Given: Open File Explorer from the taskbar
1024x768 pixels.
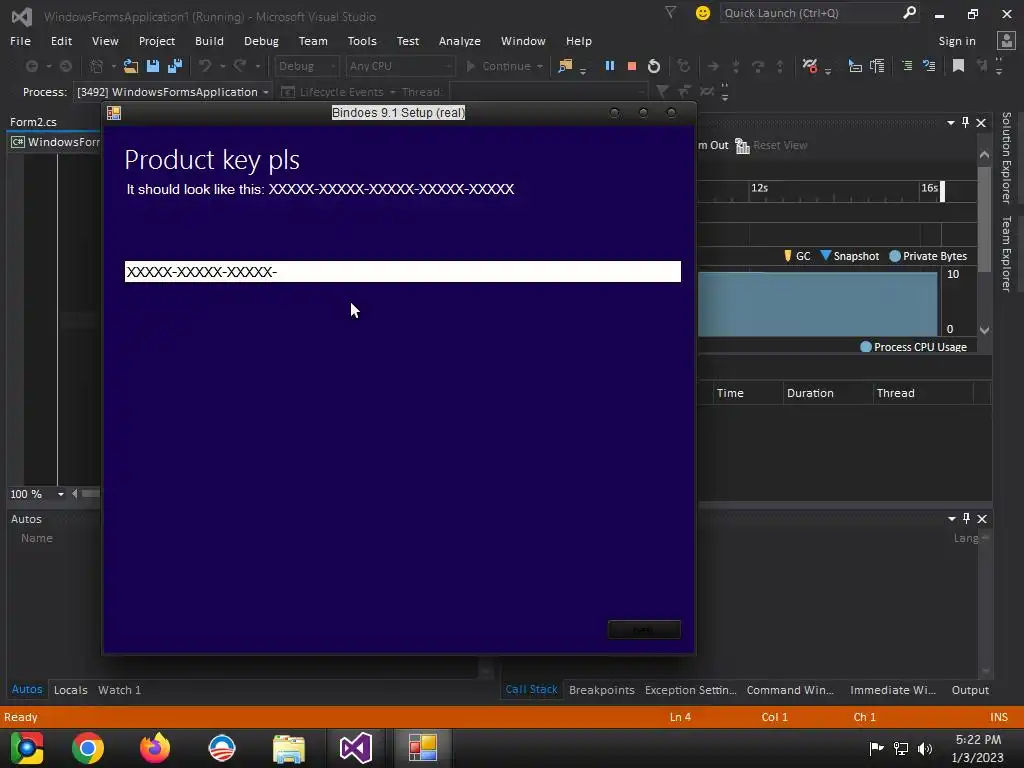Looking at the screenshot, I should pyautogui.click(x=289, y=748).
